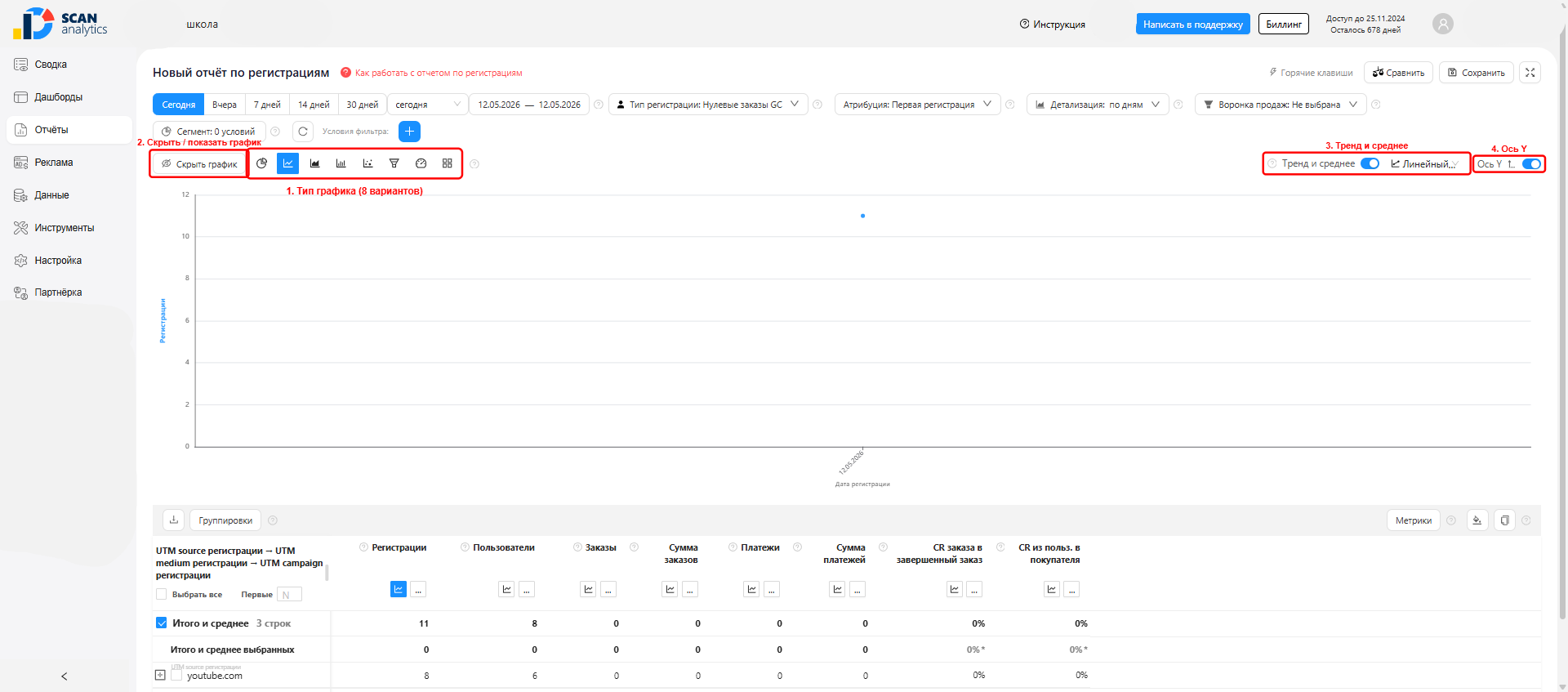Open more options for the Регистрации column
The height and width of the screenshot is (692, 1568).
pos(418,589)
